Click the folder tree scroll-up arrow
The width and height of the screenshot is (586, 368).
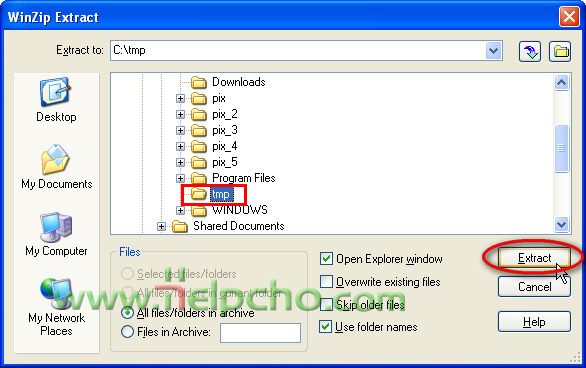click(561, 82)
